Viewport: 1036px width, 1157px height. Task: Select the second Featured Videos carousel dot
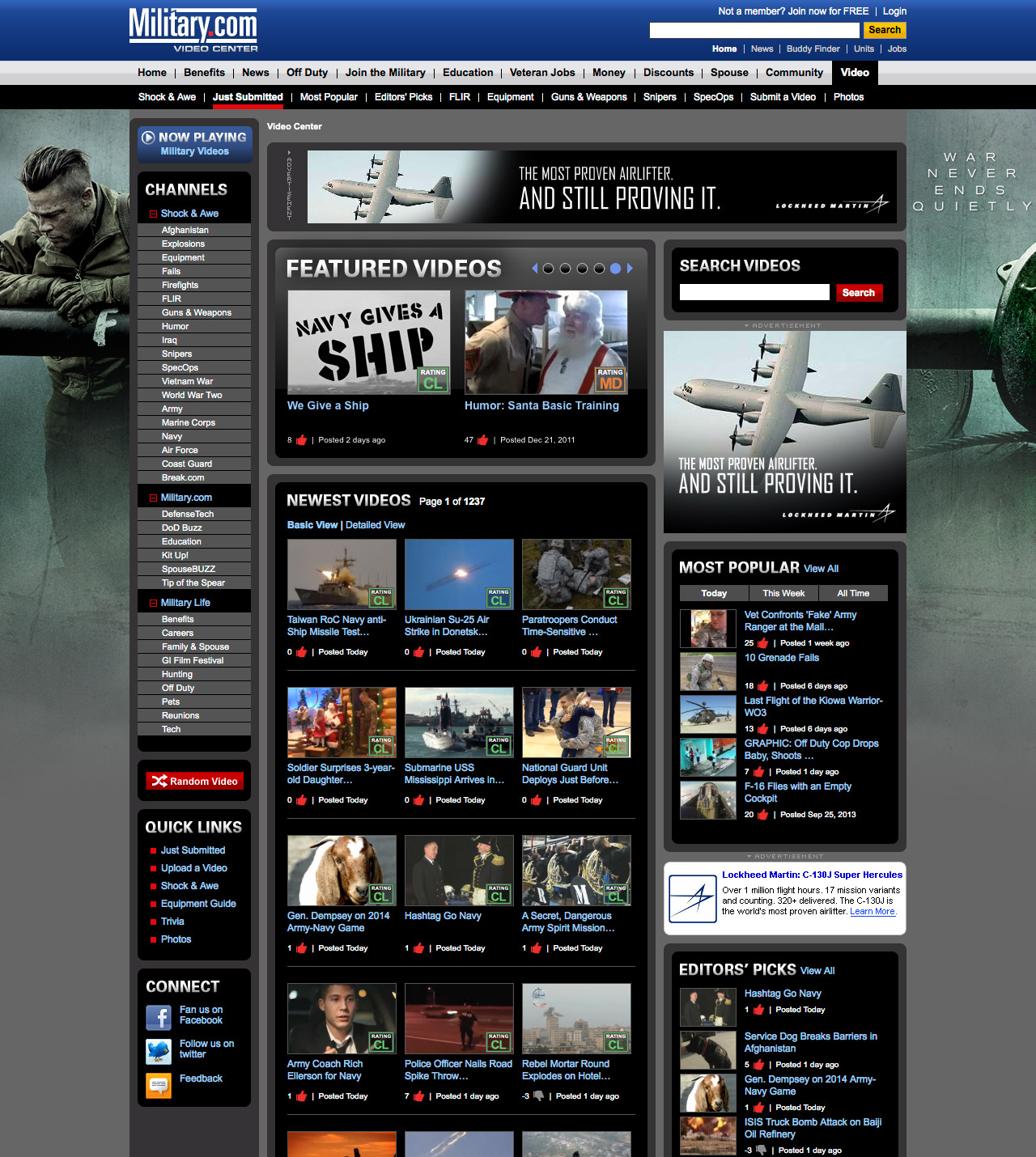(565, 269)
